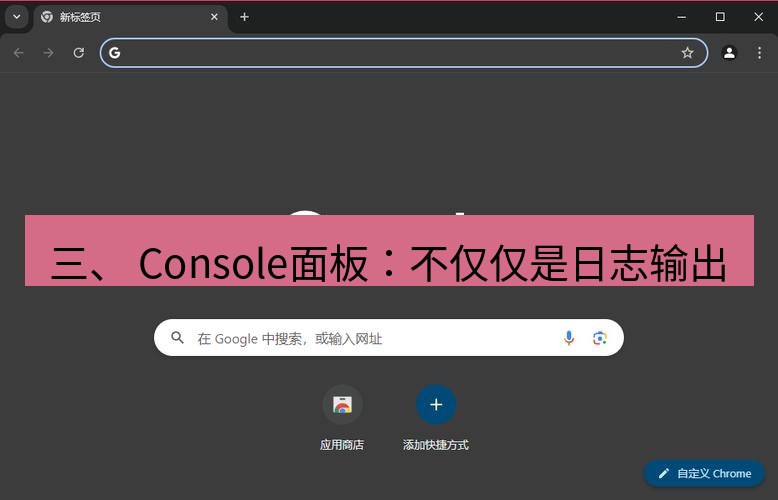Viewport: 778px width, 500px height.
Task: Click the 添加快捷方式 plus button
Action: tap(436, 405)
